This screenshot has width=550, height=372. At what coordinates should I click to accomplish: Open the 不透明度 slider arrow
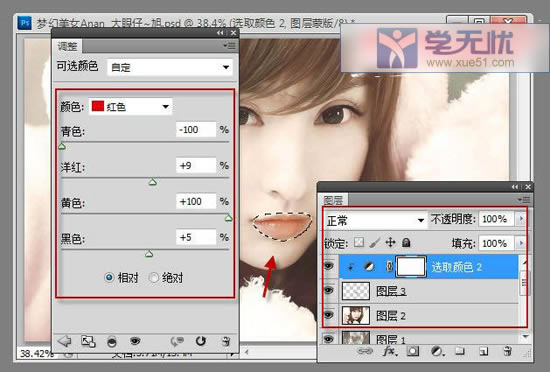tap(521, 219)
